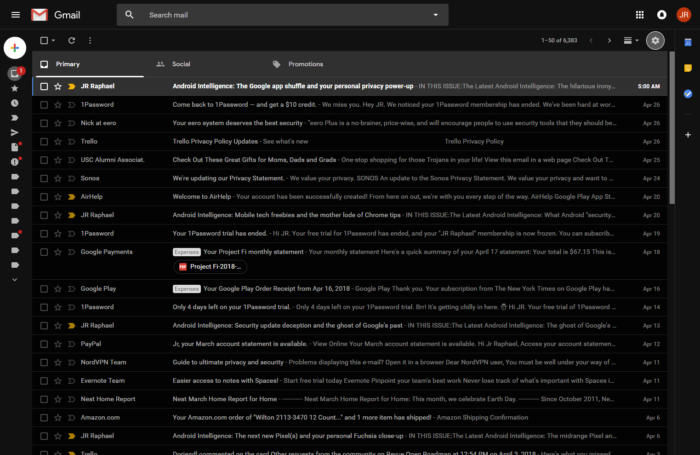The image size is (700, 455).
Task: Go to next page of emails
Action: tap(609, 41)
